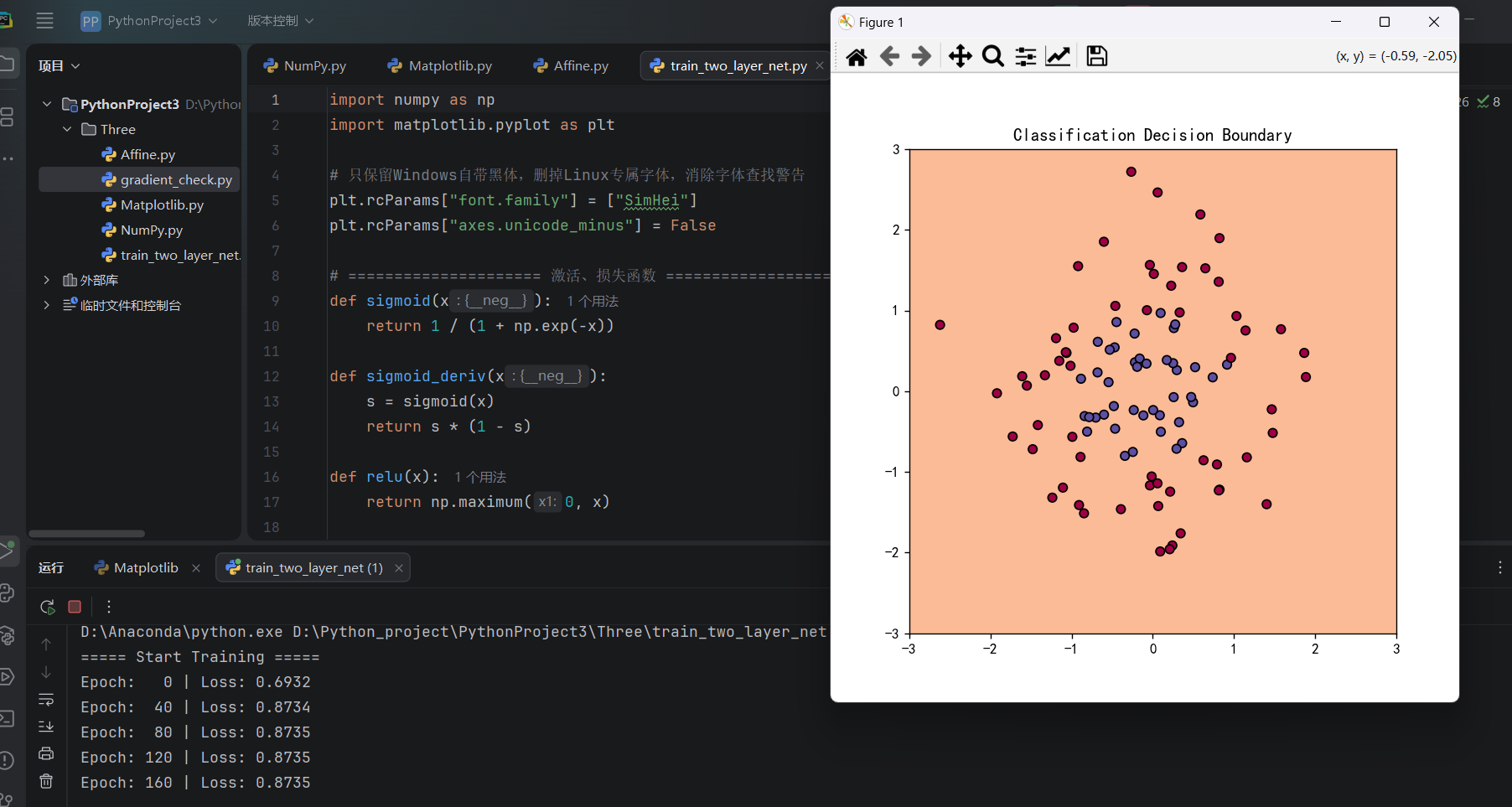Click line number 9 in the editor gutter
The image size is (1512, 807).
point(275,301)
